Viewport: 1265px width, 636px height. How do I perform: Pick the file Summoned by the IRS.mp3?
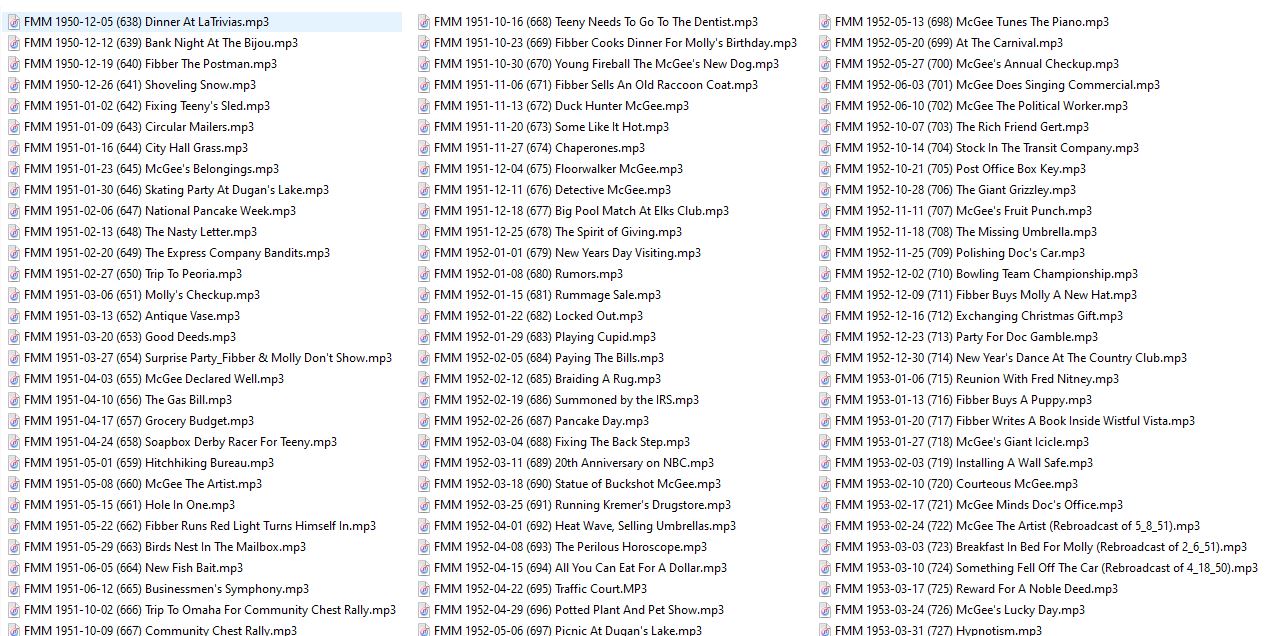(566, 400)
